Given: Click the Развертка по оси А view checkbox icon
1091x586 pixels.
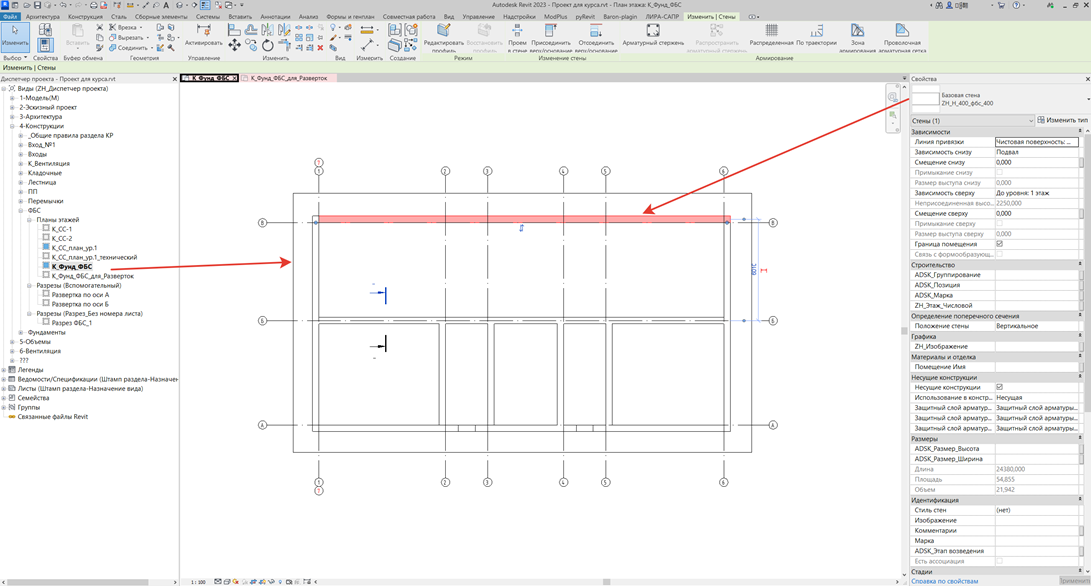Looking at the screenshot, I should (x=46, y=294).
